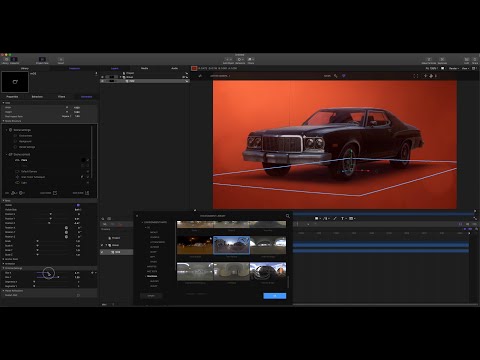Viewport: 480px width, 360px height.
Task: Toggle the Visible checkbox in the inspector
Action: coord(78,205)
